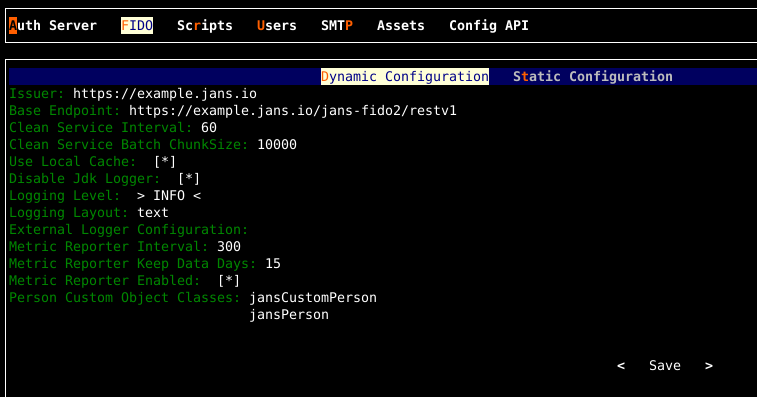Select the Dynamic Configuration tab
Image resolution: width=757 pixels, height=397 pixels.
pos(405,76)
